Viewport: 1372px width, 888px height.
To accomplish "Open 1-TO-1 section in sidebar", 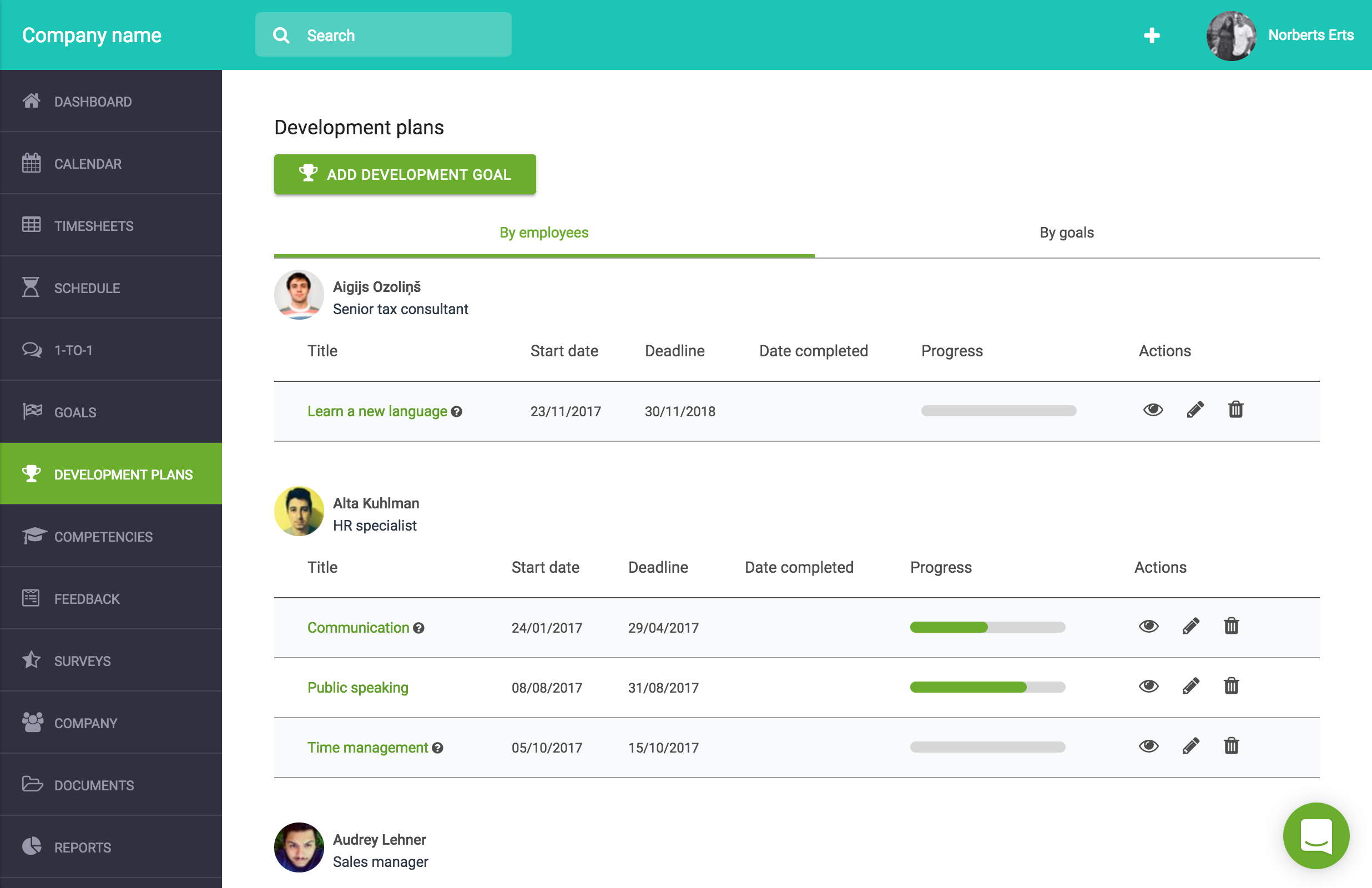I will tap(110, 350).
